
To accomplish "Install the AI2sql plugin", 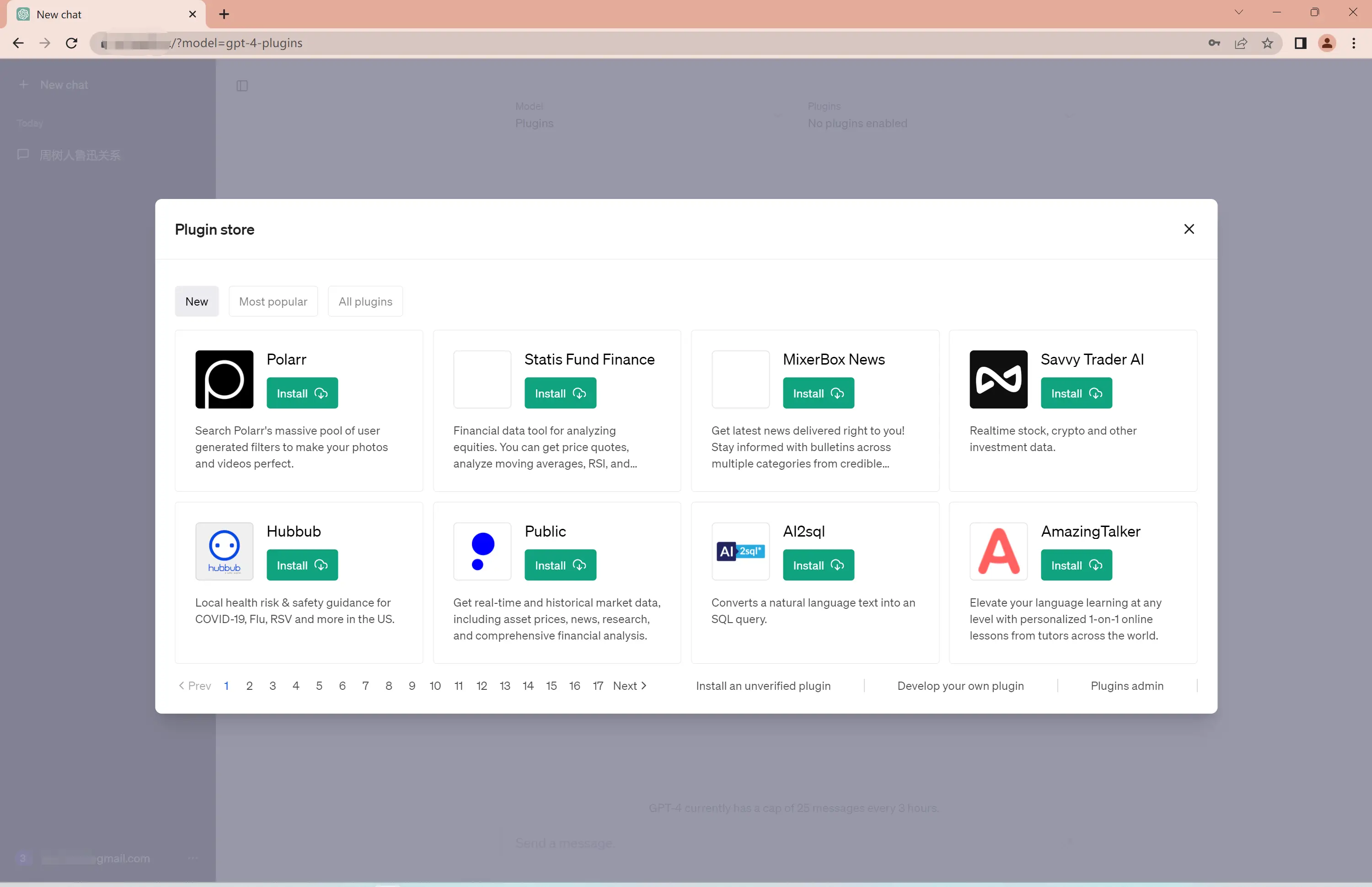I will pos(818,565).
